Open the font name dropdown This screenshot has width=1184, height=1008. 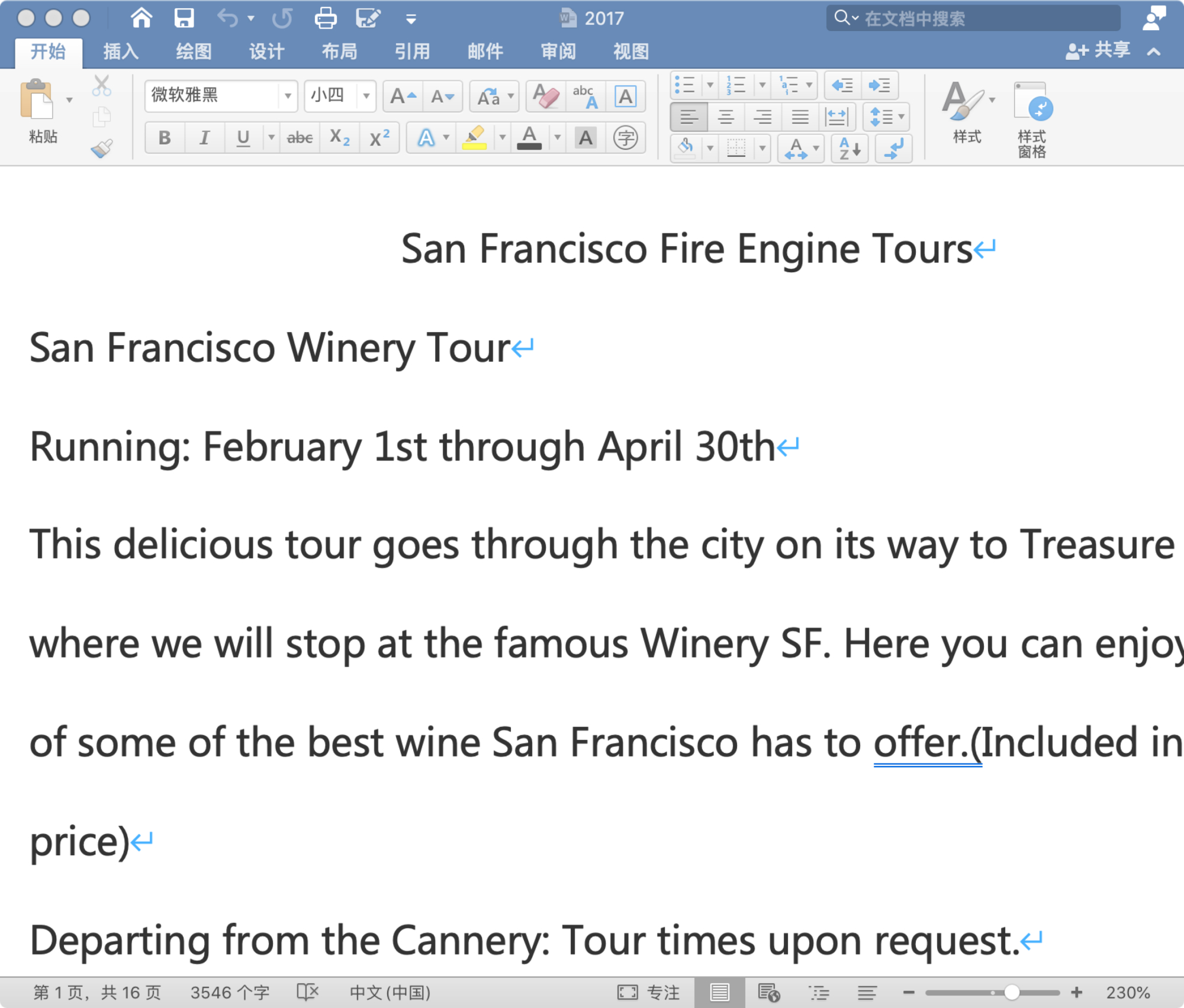tap(288, 96)
